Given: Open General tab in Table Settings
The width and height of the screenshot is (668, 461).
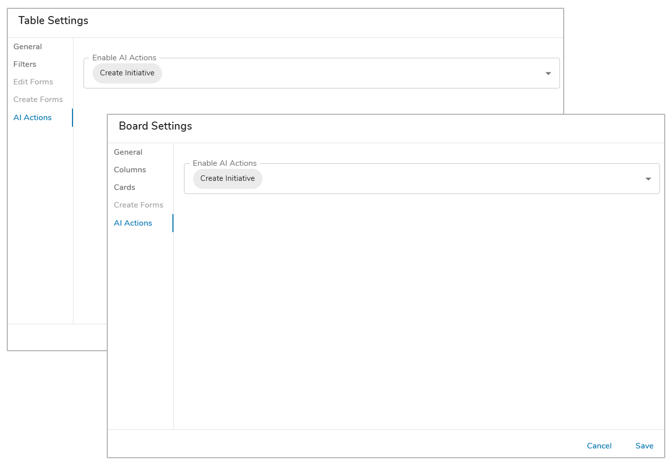Looking at the screenshot, I should click(x=28, y=47).
